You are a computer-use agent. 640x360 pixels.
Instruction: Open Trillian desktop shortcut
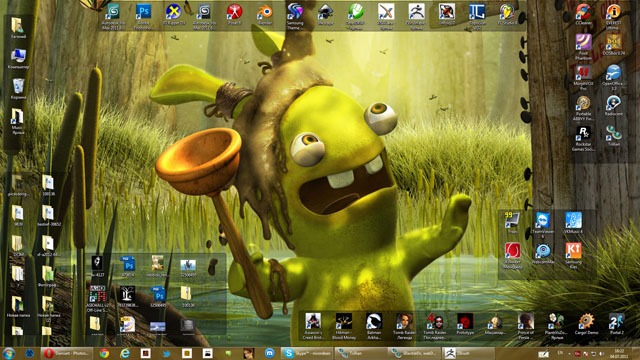[613, 136]
